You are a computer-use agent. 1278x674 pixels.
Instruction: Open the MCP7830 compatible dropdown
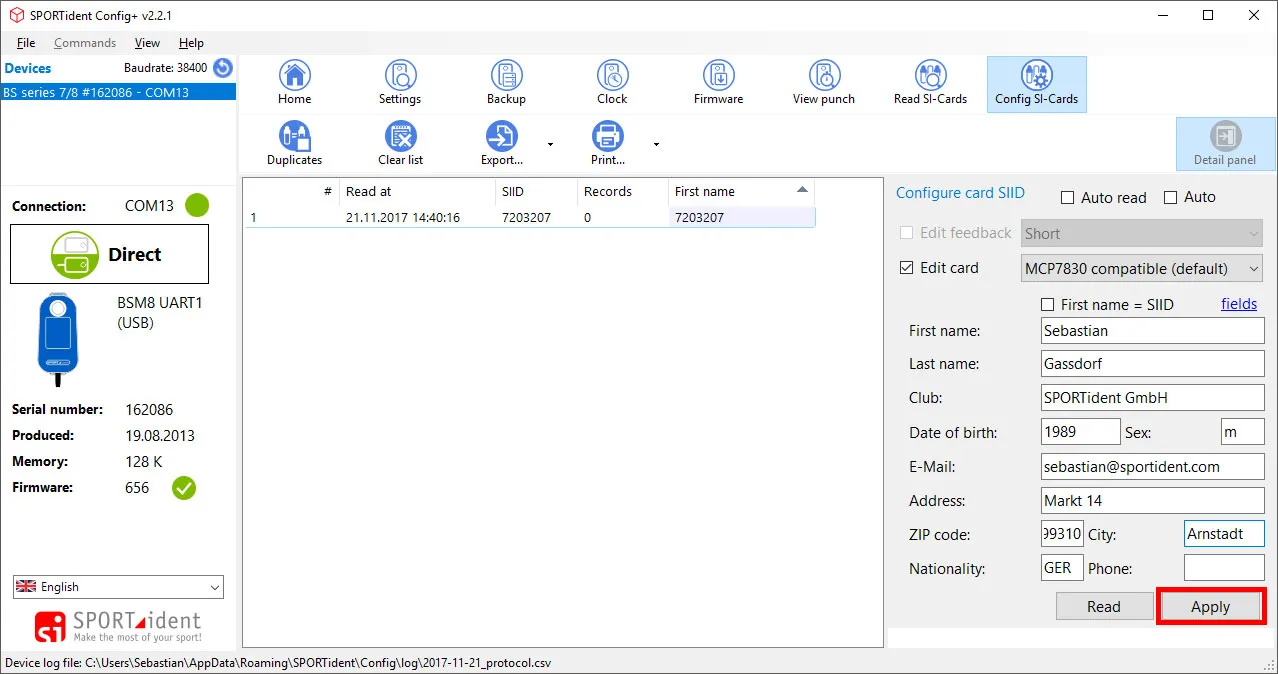tap(1142, 268)
